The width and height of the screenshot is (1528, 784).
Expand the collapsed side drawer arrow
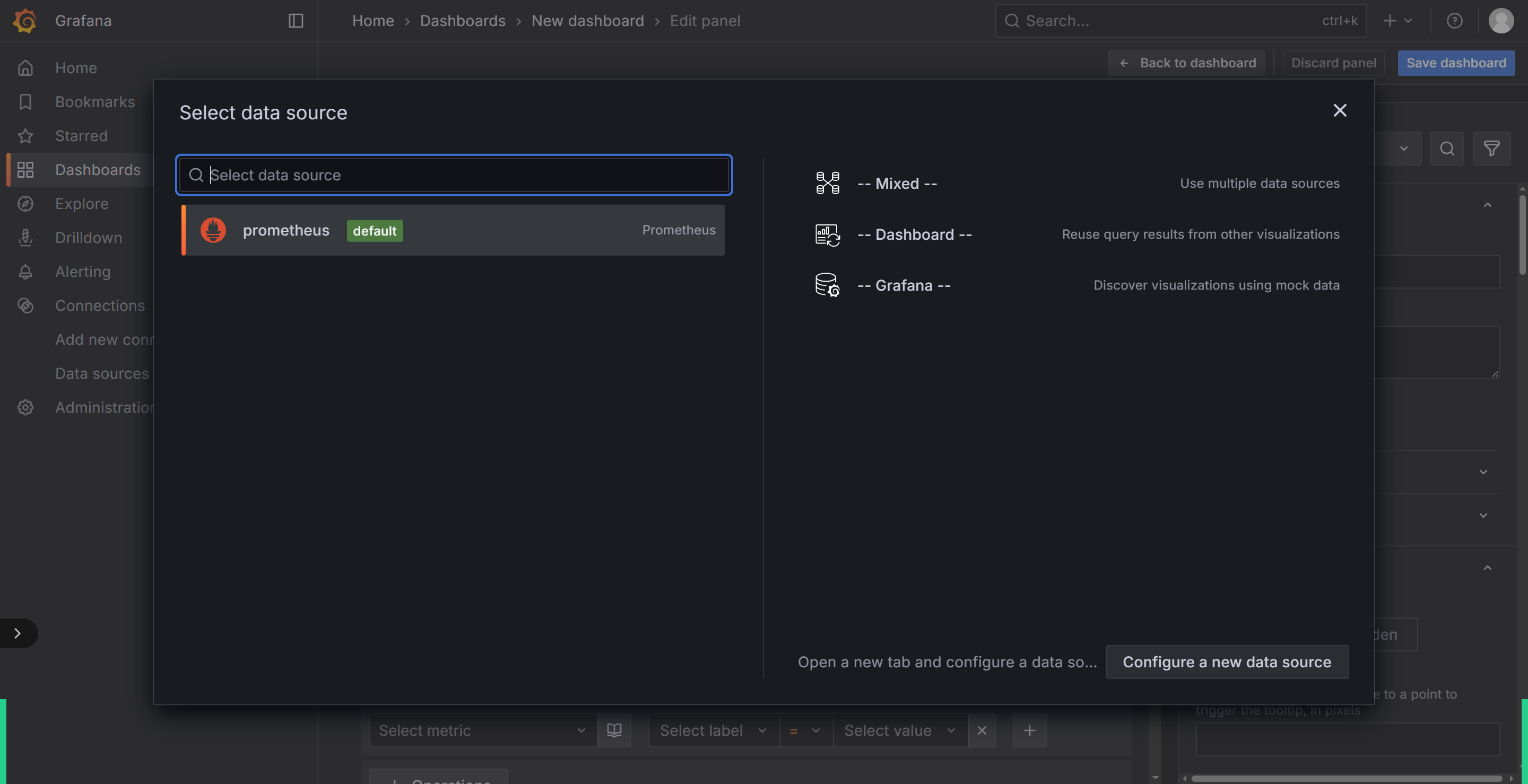[18, 633]
